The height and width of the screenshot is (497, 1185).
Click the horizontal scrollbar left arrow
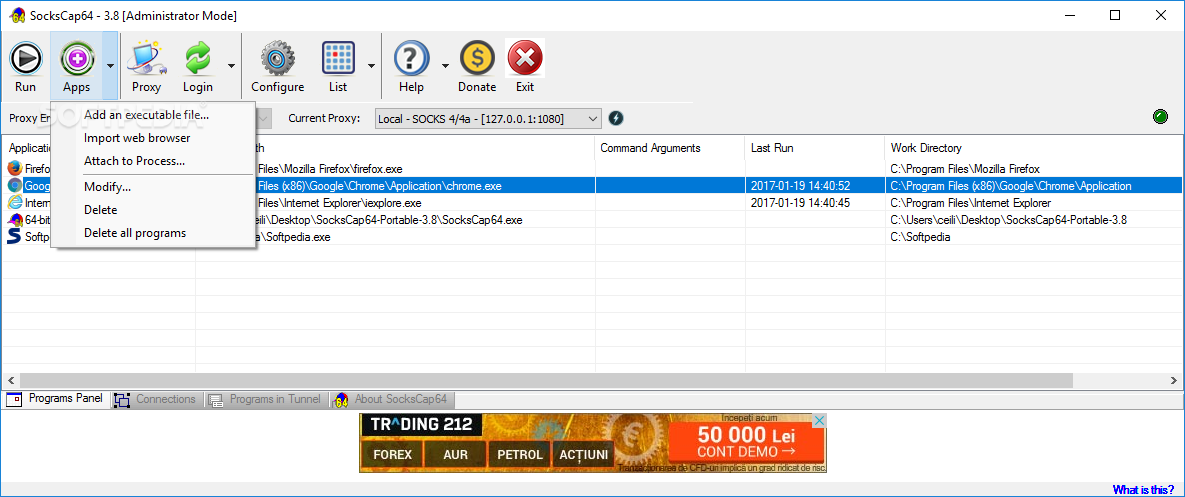(9, 380)
